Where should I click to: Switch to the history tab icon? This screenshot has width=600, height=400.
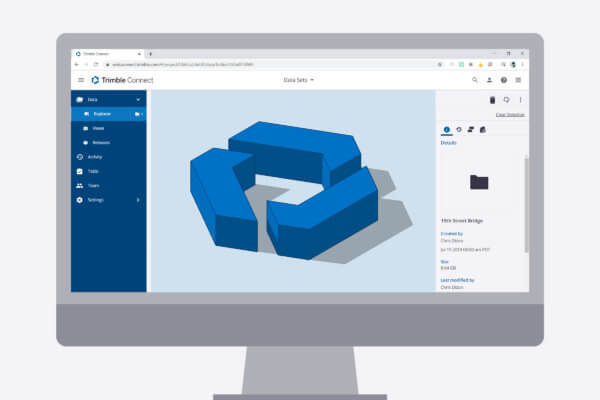coord(458,130)
